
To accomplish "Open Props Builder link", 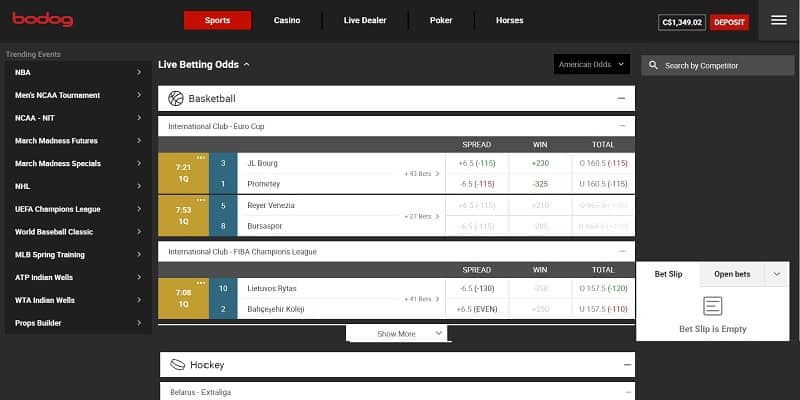I will pos(78,323).
